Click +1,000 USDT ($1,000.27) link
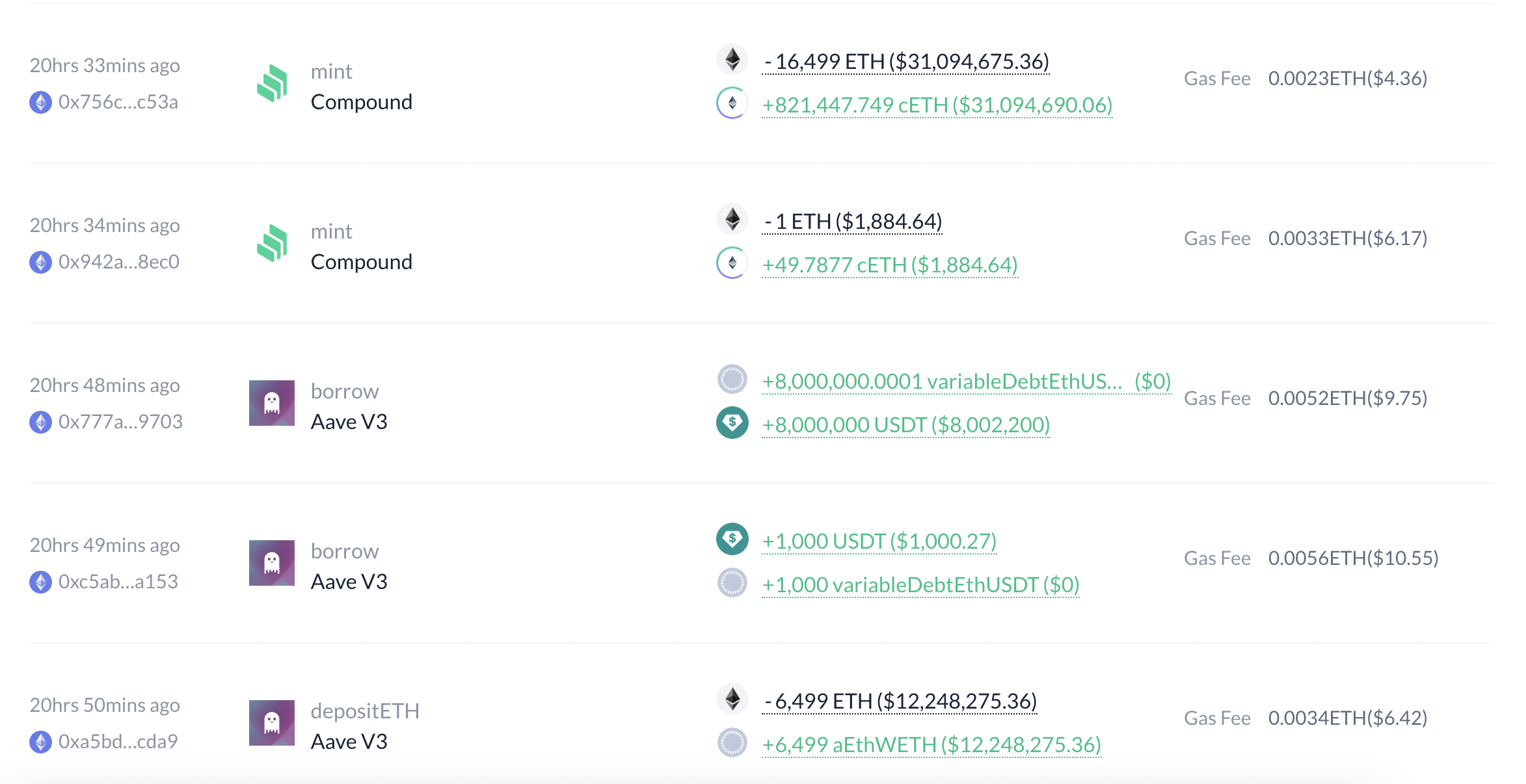Image resolution: width=1526 pixels, height=784 pixels. tap(879, 542)
